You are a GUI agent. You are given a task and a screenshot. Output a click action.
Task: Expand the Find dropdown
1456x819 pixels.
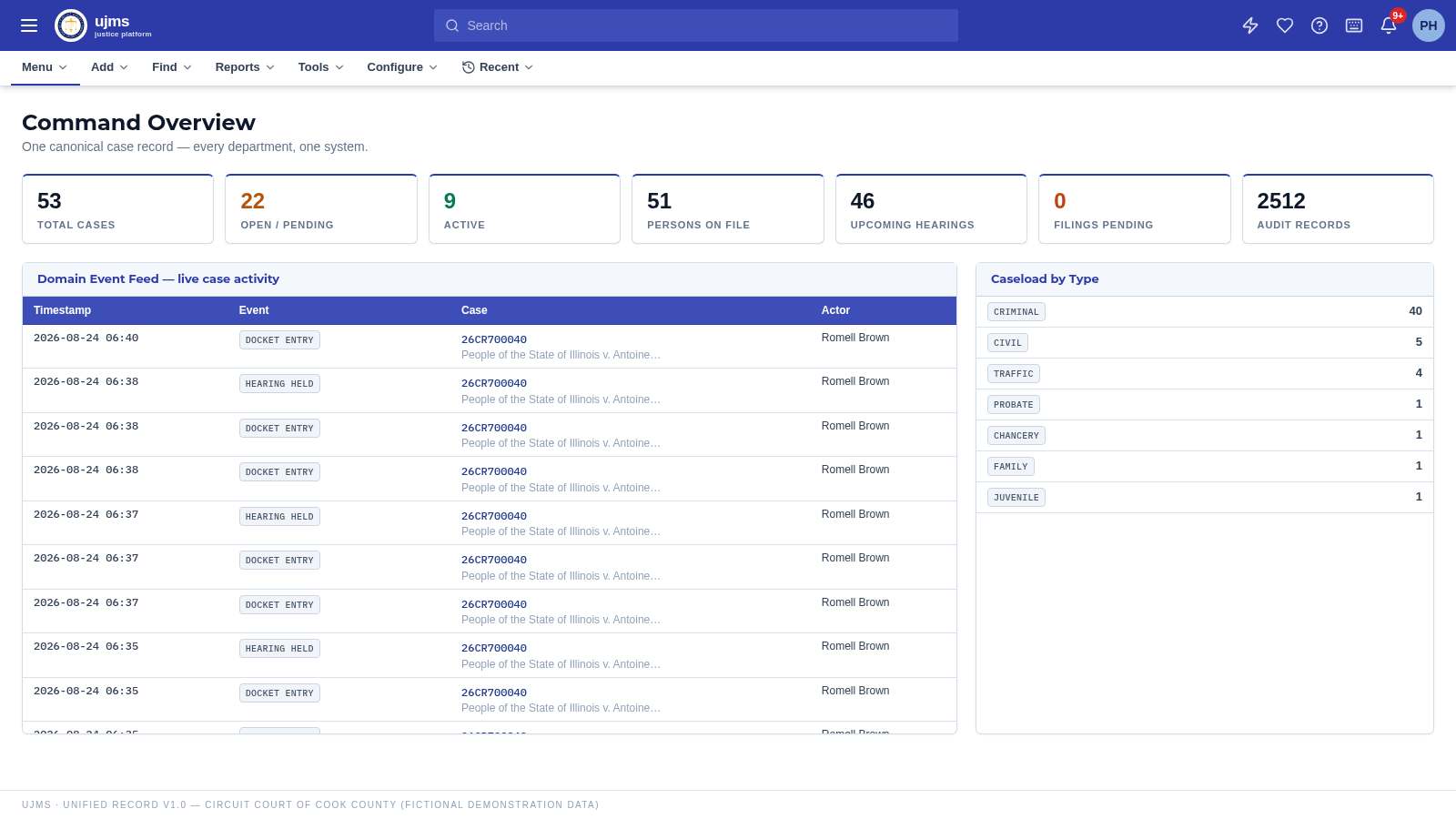click(171, 67)
